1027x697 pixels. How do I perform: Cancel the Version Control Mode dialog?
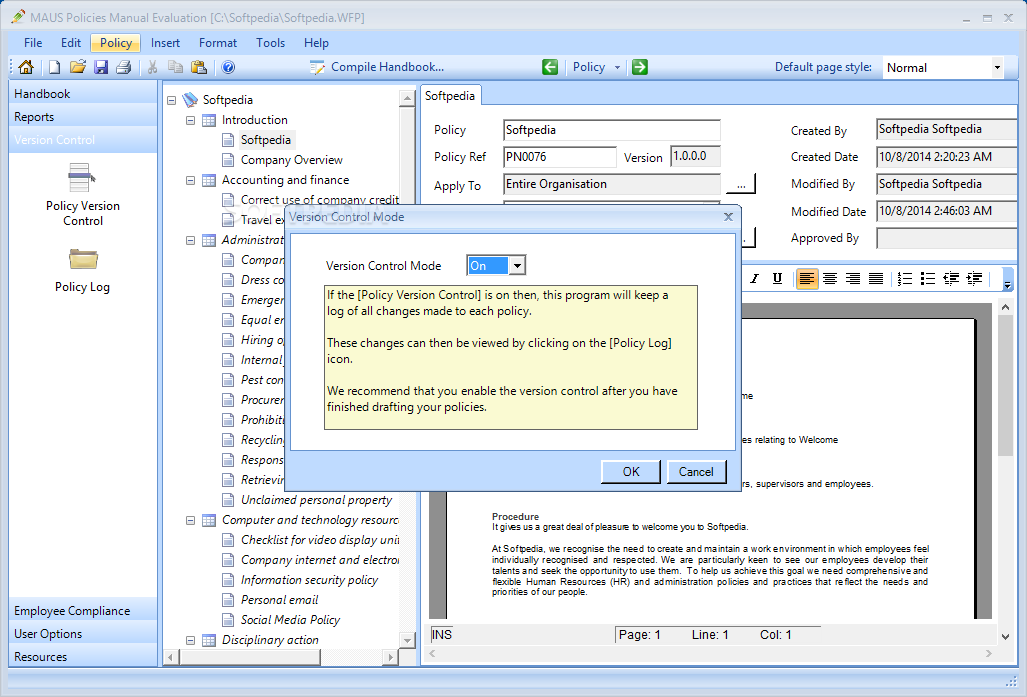(x=696, y=472)
